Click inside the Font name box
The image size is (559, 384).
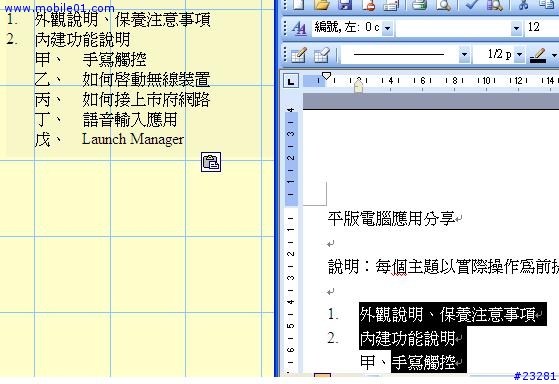point(453,27)
